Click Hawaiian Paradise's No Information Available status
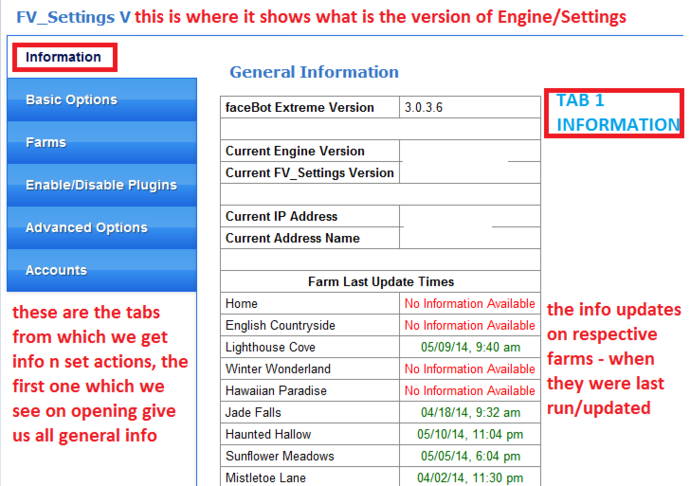 (470, 391)
